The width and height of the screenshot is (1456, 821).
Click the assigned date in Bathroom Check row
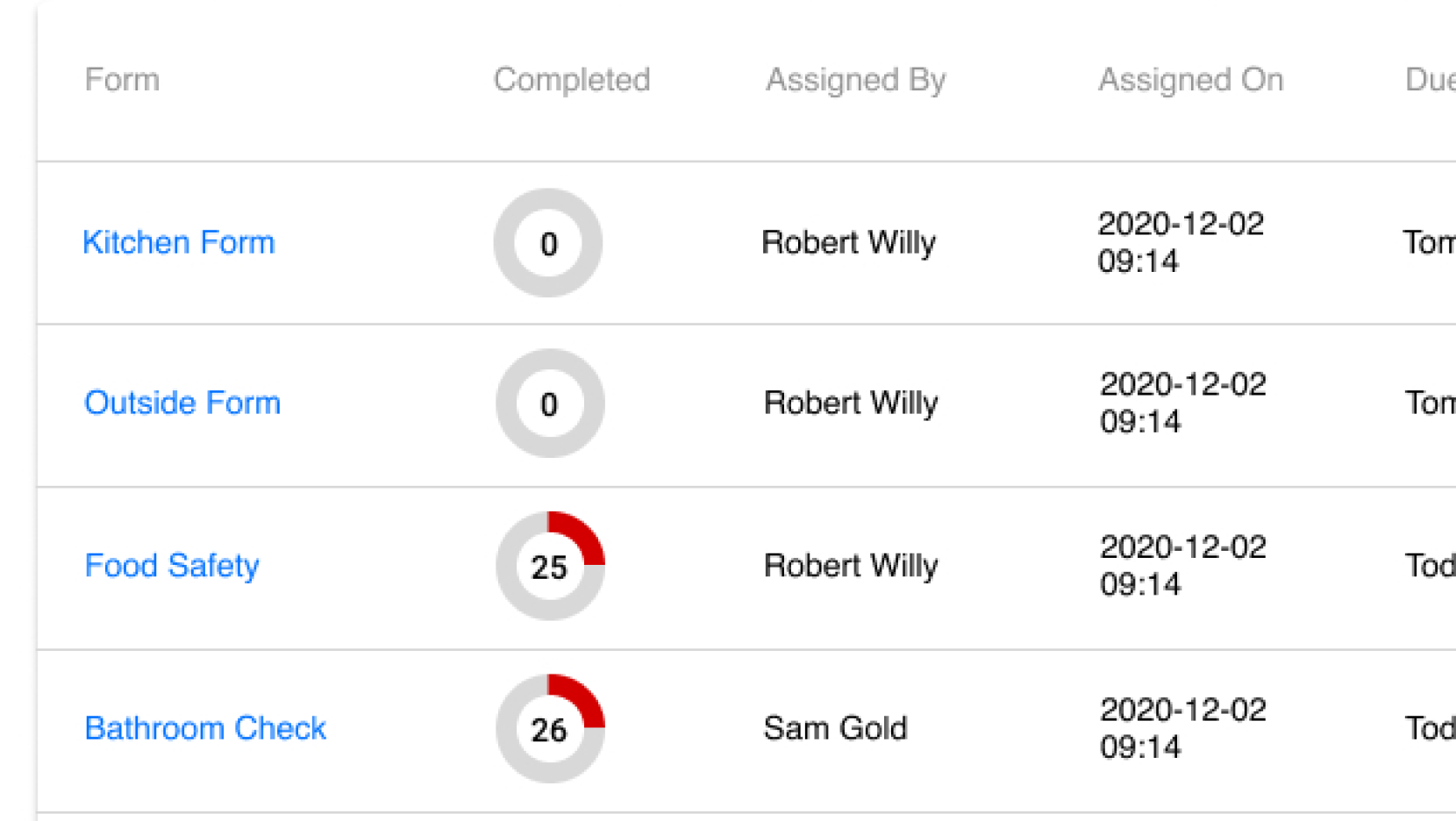click(x=1182, y=728)
